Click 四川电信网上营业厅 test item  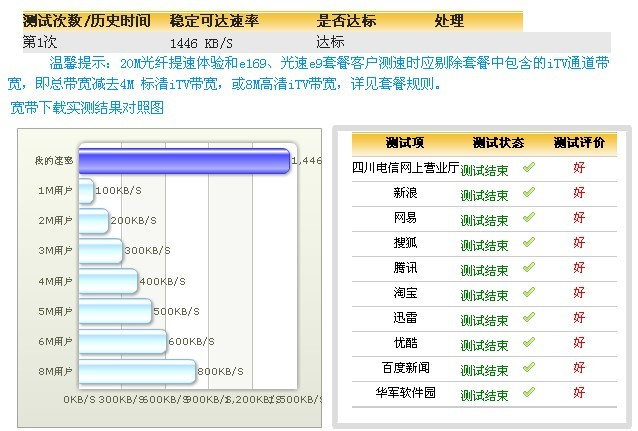tap(406, 167)
